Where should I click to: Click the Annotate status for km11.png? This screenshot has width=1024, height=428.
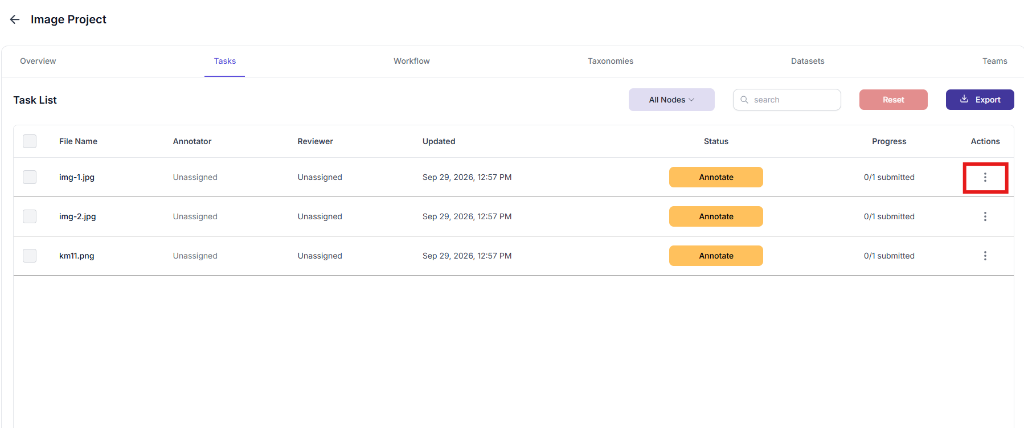716,256
